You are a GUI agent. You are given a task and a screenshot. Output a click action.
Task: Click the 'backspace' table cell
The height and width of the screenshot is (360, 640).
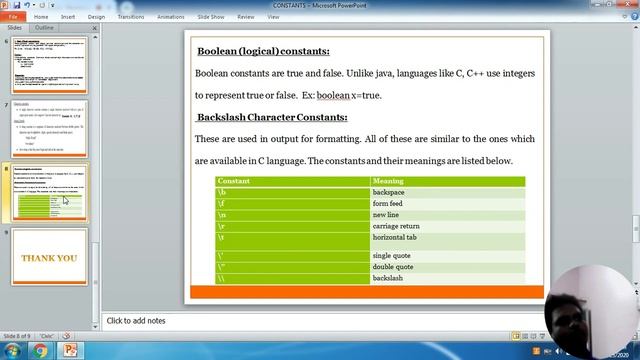[448, 192]
